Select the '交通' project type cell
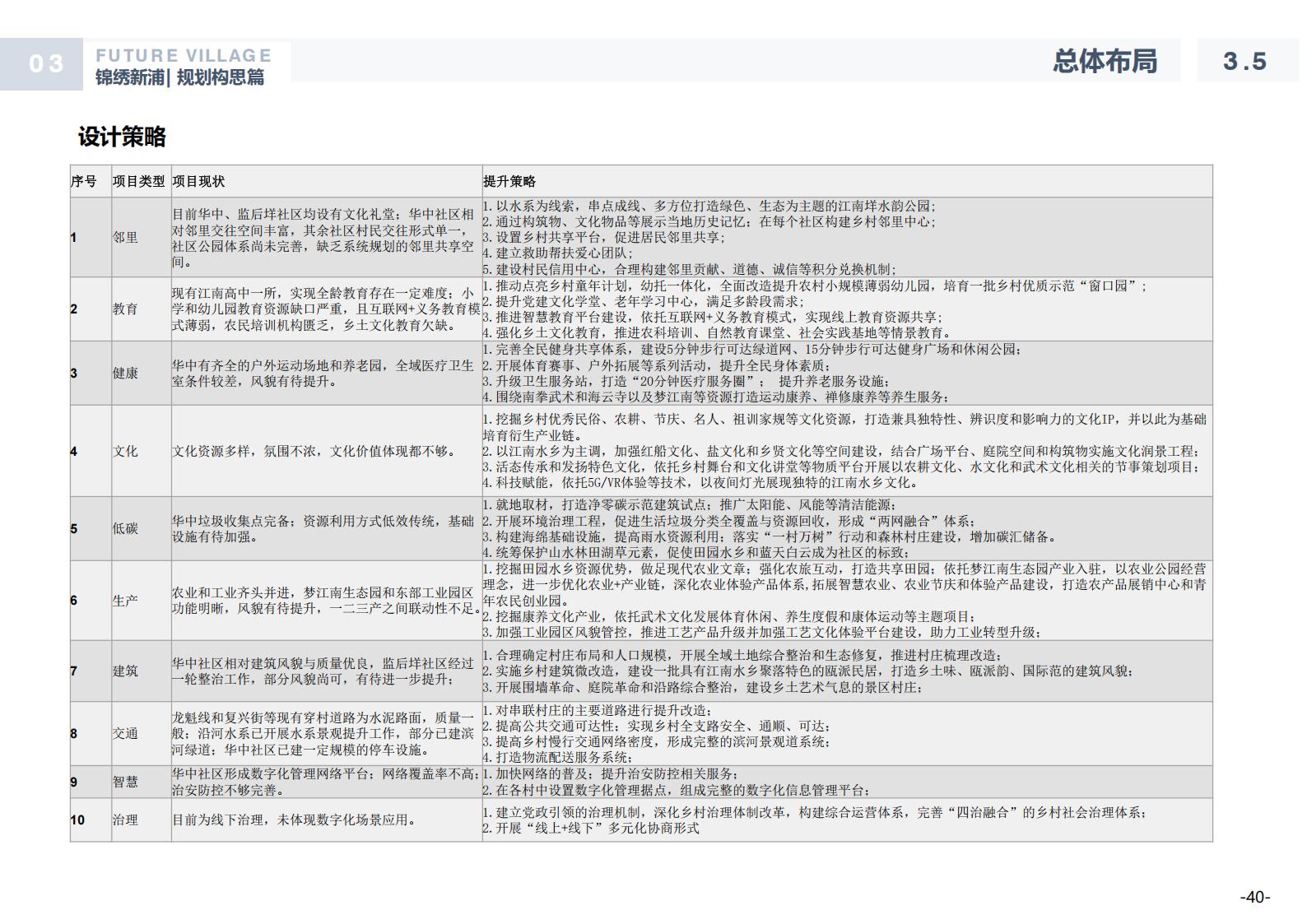Viewport: 1307px width, 924px height. [x=126, y=734]
